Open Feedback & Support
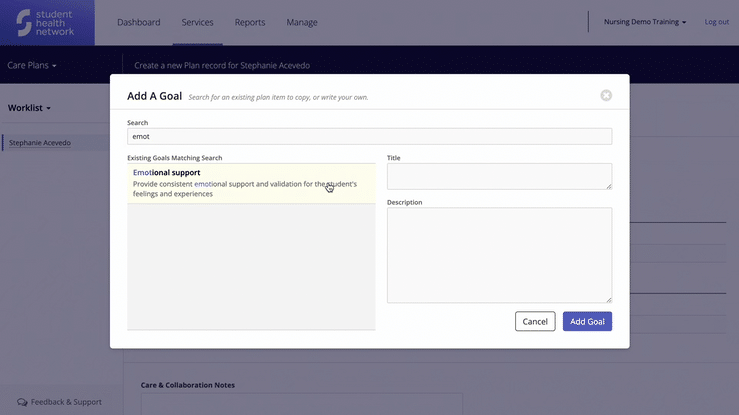739x415 pixels. pos(59,402)
